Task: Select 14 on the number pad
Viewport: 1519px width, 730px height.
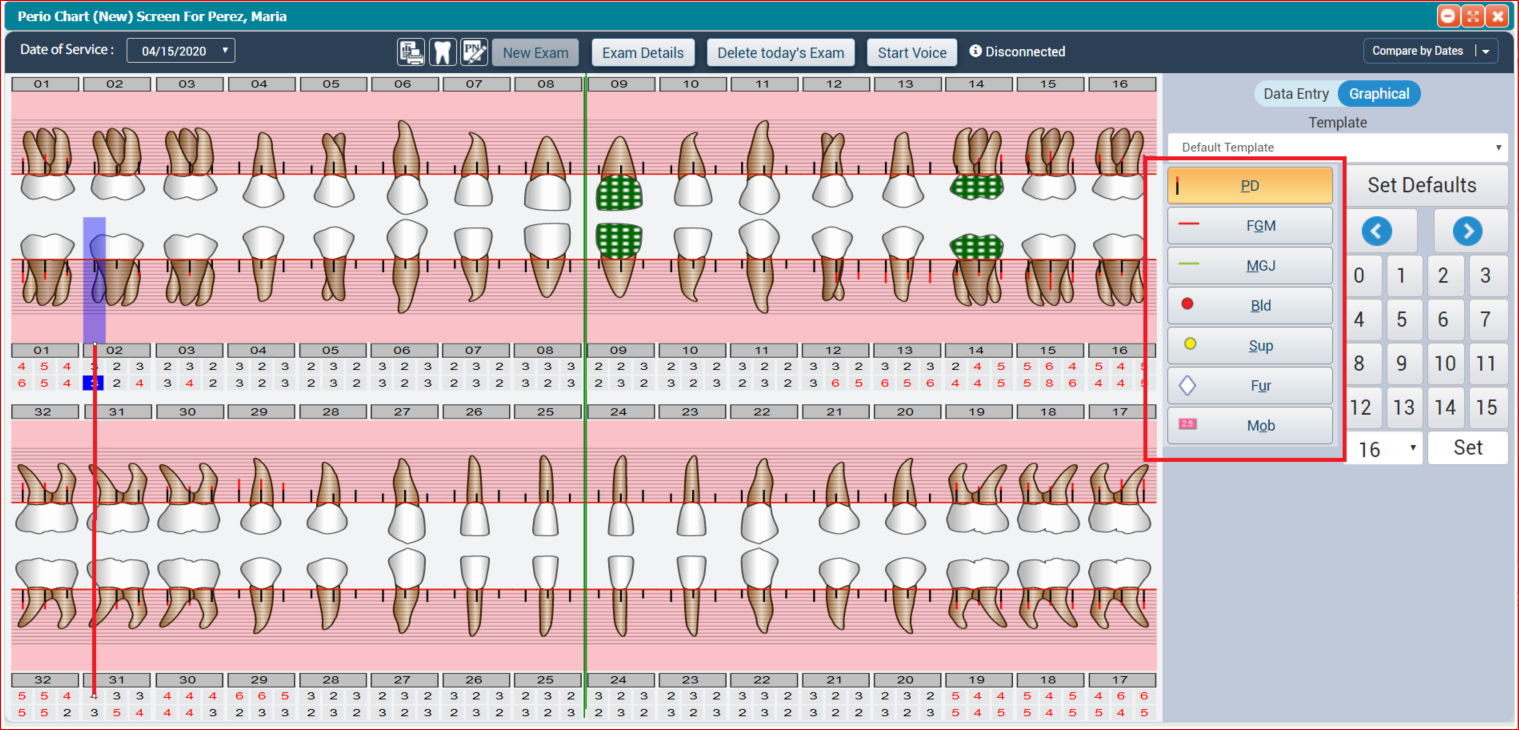Action: pos(1444,408)
